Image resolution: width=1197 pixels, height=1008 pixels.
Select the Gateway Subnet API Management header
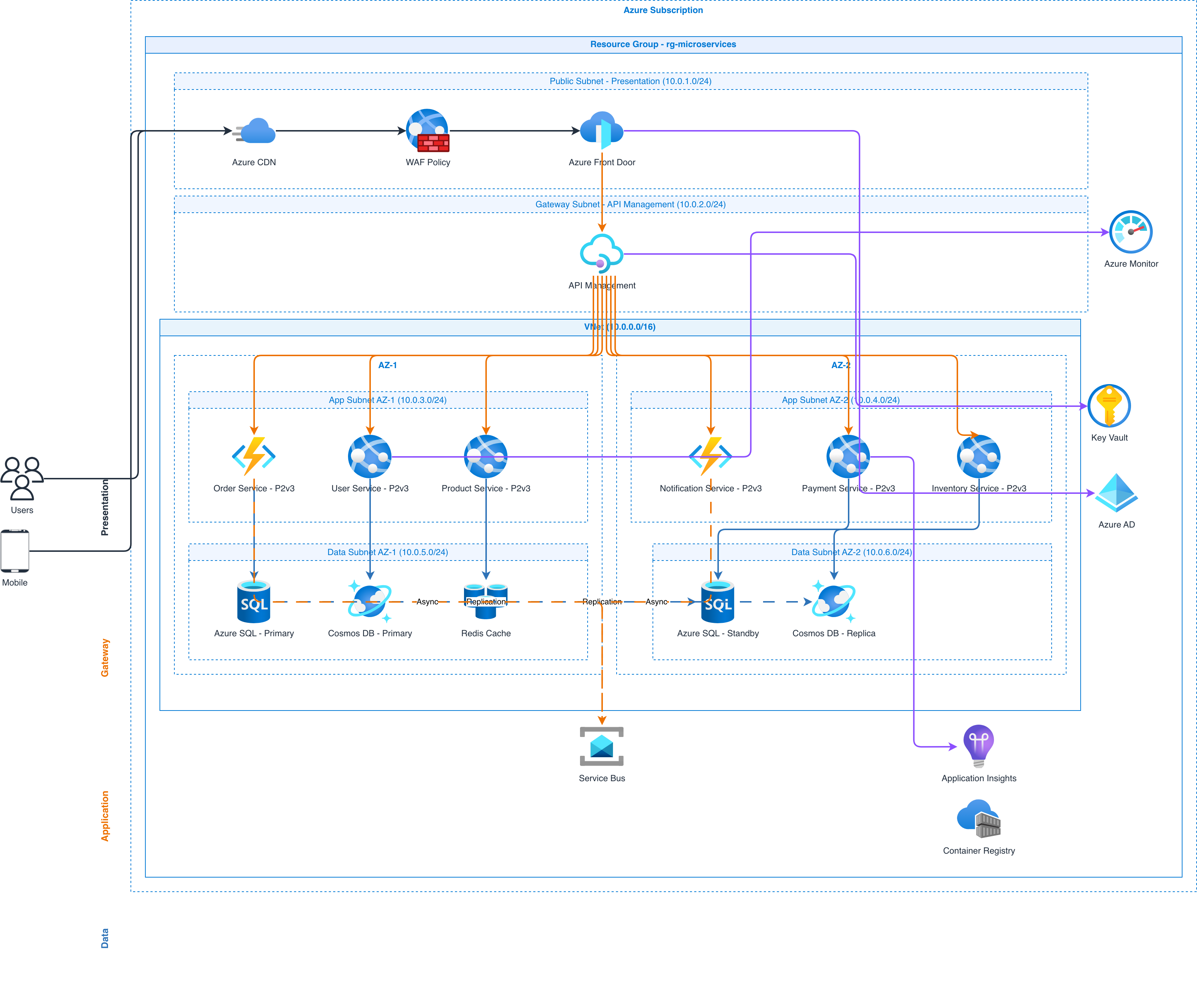(x=630, y=205)
